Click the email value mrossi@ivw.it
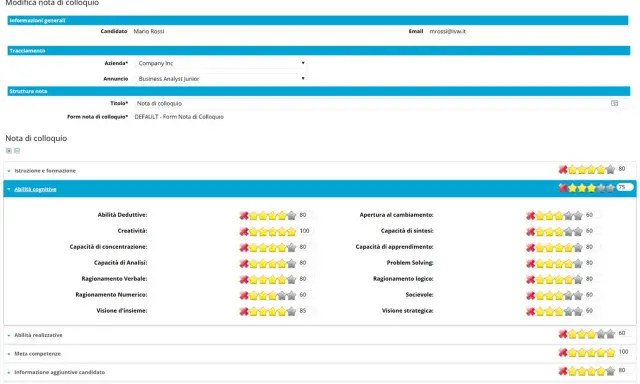Screen dimensions: 640x384 pos(447,31)
